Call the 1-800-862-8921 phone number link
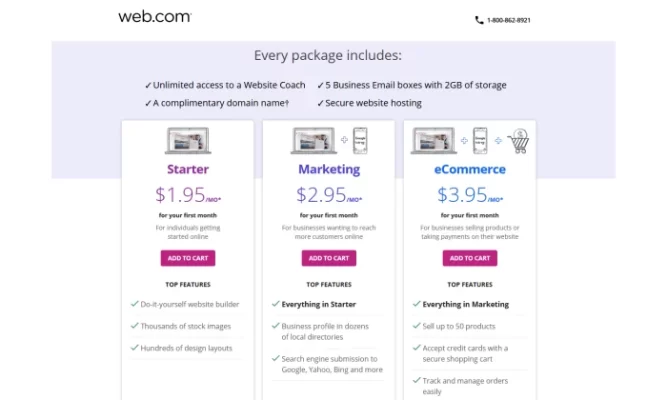 (508, 20)
